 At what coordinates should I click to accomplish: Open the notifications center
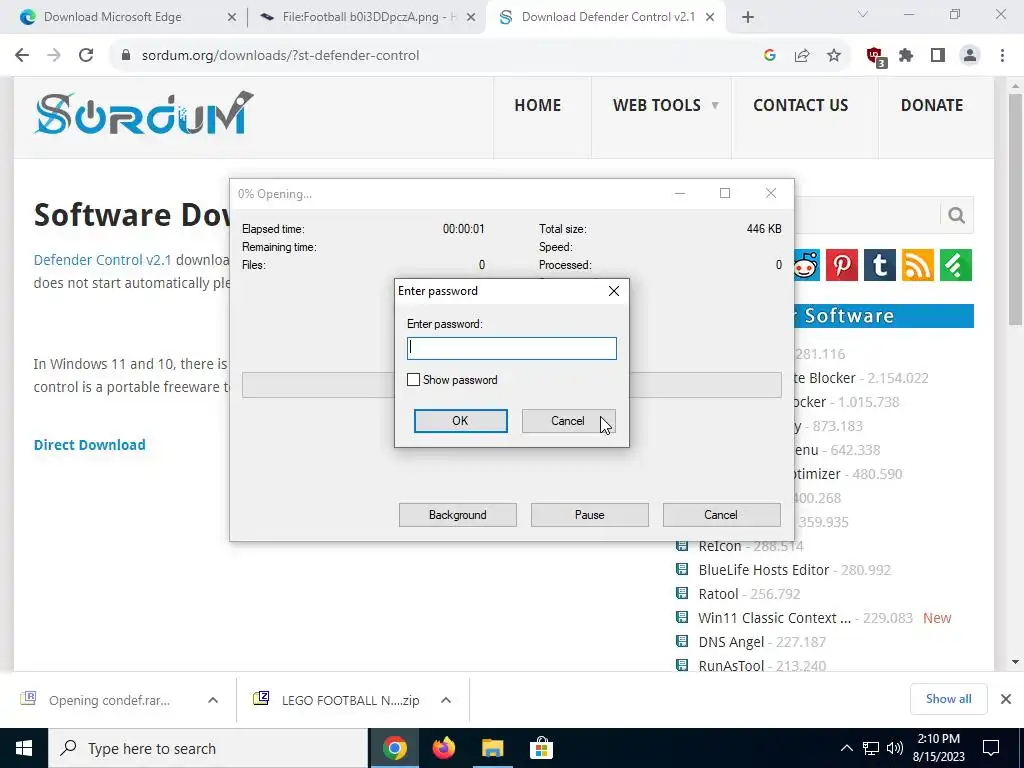point(991,748)
